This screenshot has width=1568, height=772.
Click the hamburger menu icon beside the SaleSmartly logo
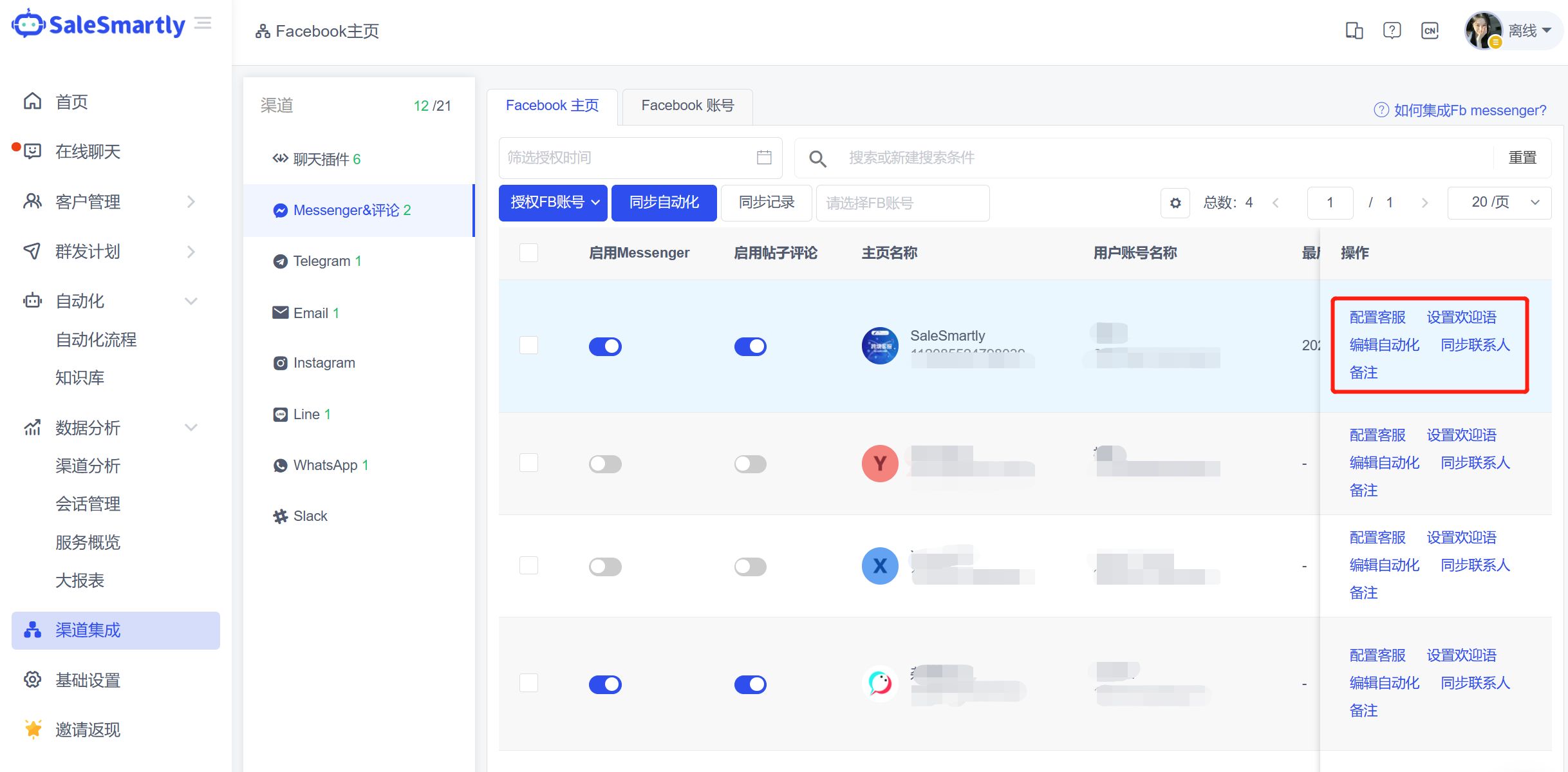pyautogui.click(x=203, y=24)
